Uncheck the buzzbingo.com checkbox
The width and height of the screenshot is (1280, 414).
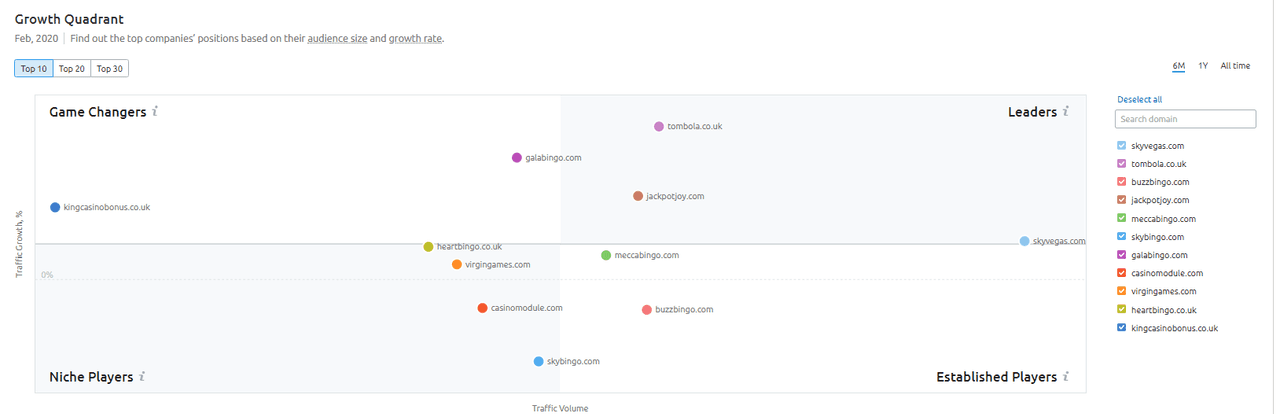coord(1121,182)
